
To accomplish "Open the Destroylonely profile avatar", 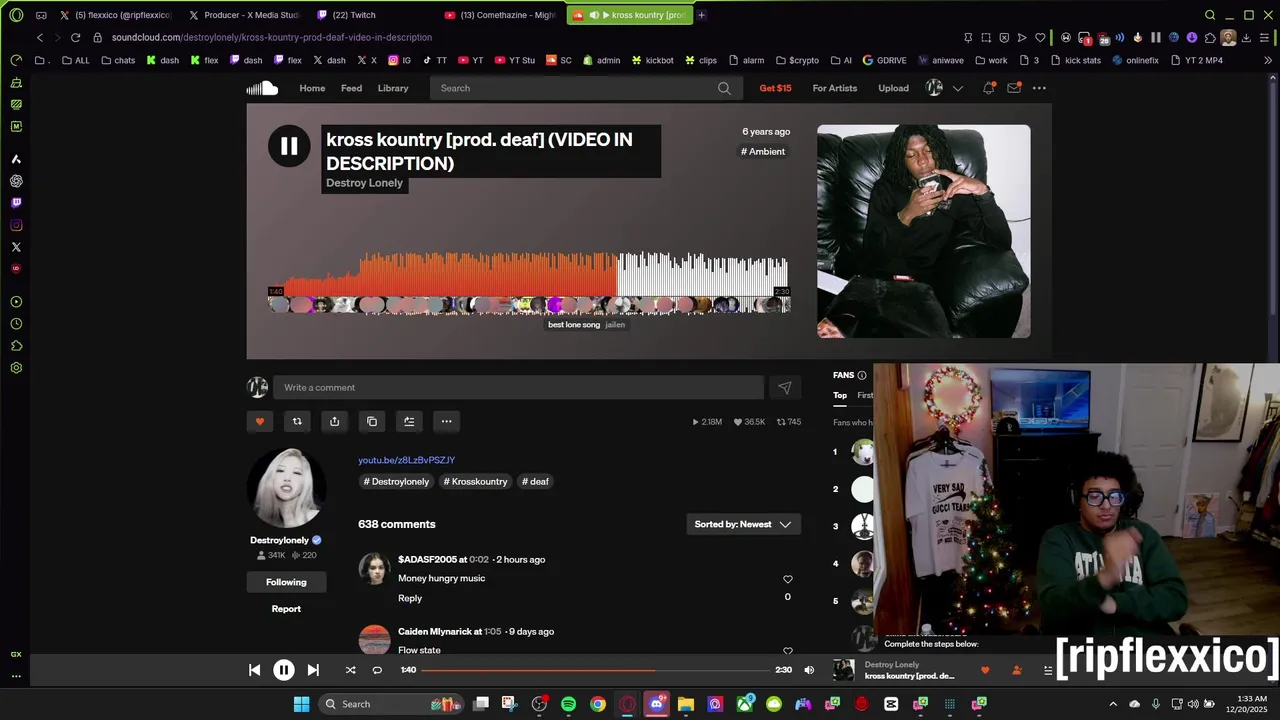I will click(x=286, y=488).
